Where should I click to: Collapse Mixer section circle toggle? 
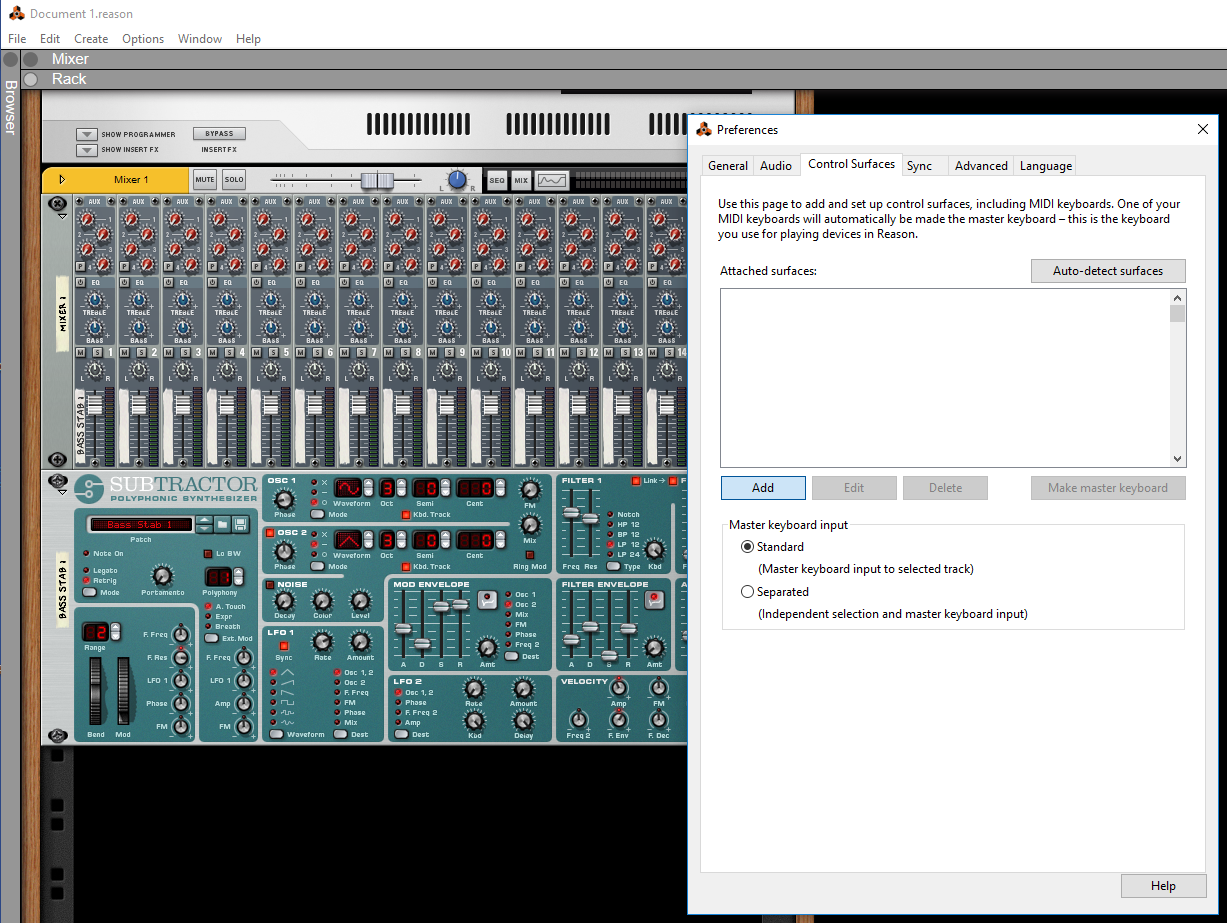31,59
